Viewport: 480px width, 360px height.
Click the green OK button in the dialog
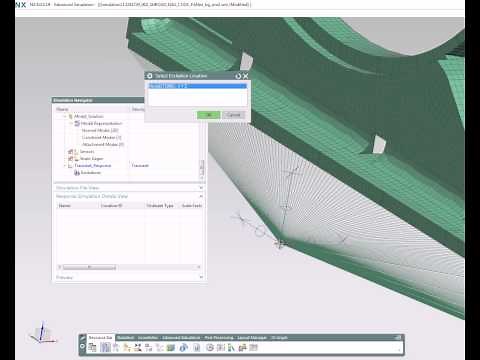(x=209, y=115)
